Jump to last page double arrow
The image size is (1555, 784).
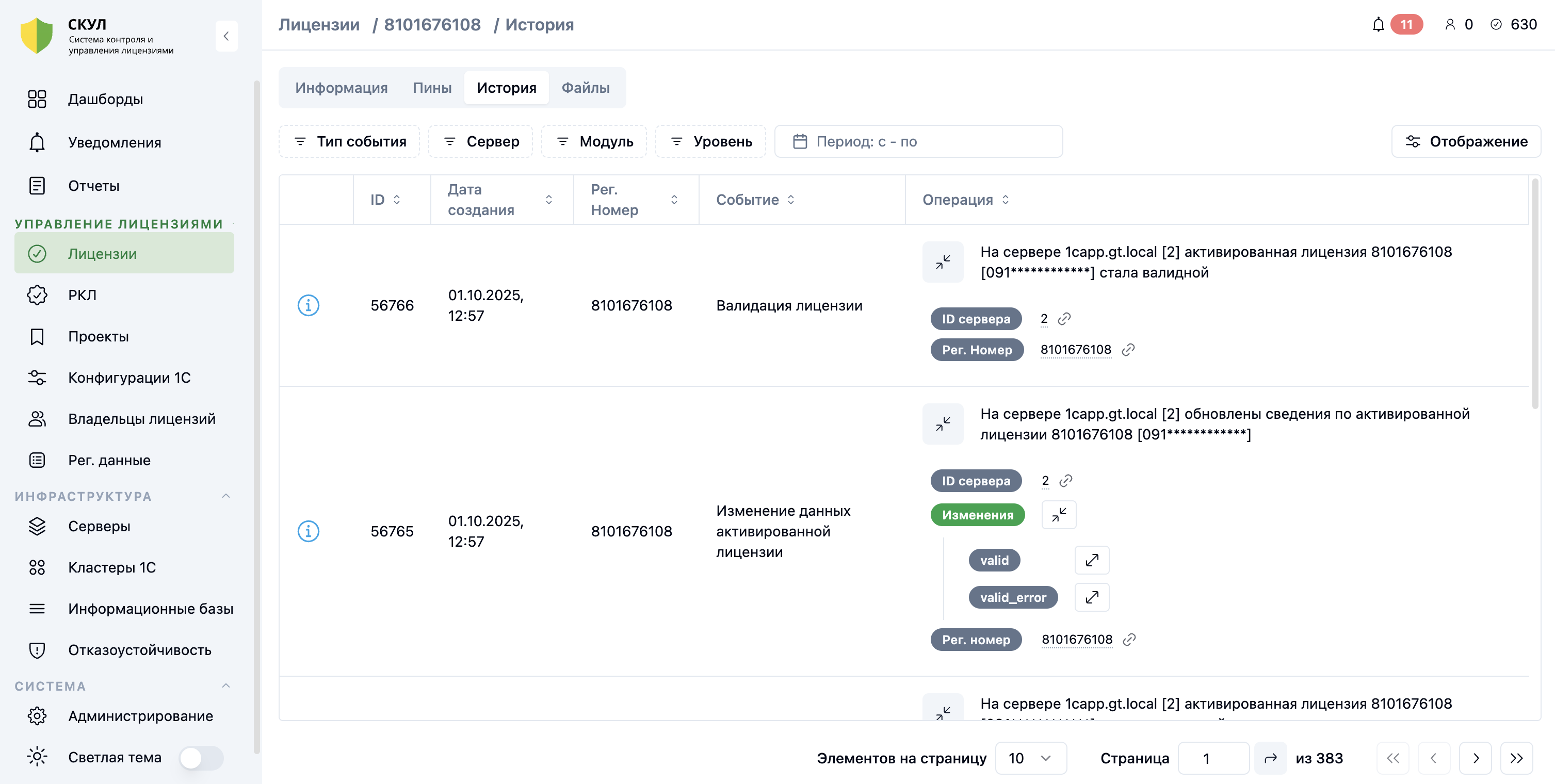pyautogui.click(x=1516, y=758)
